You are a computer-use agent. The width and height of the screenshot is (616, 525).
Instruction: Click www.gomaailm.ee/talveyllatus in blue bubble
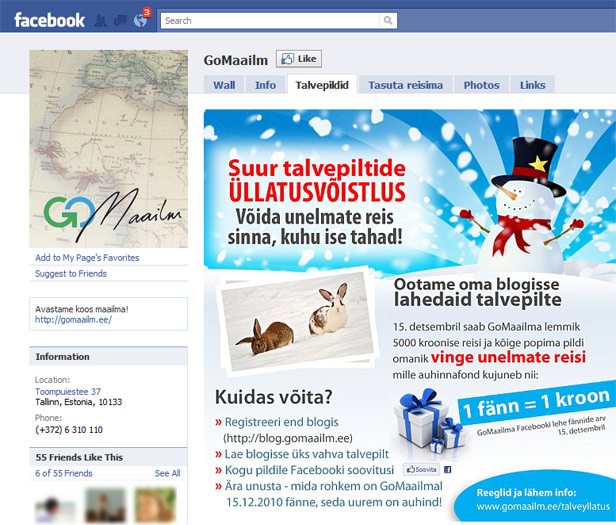543,507
